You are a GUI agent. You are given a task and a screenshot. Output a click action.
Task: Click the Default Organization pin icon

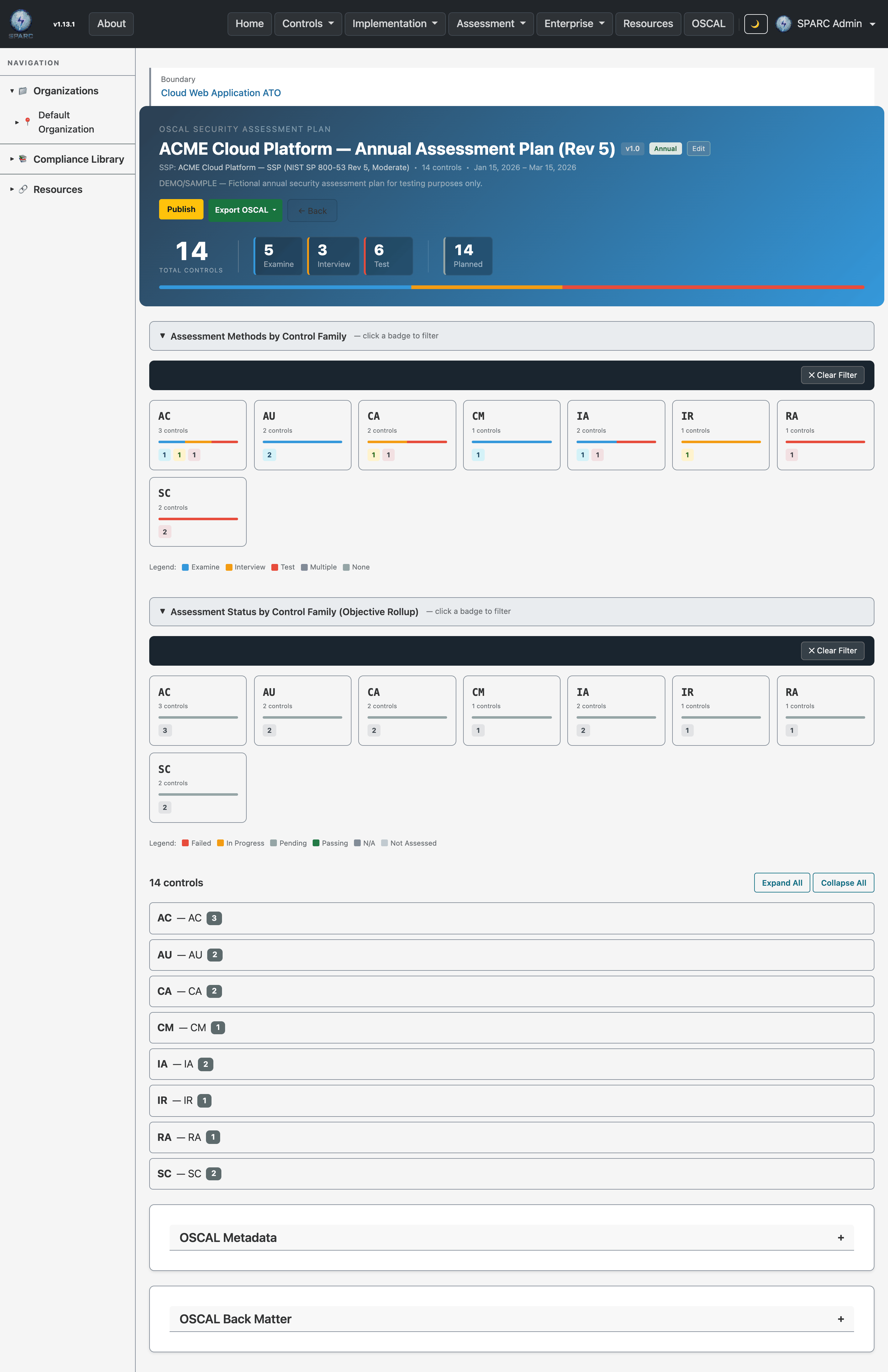[x=27, y=122]
